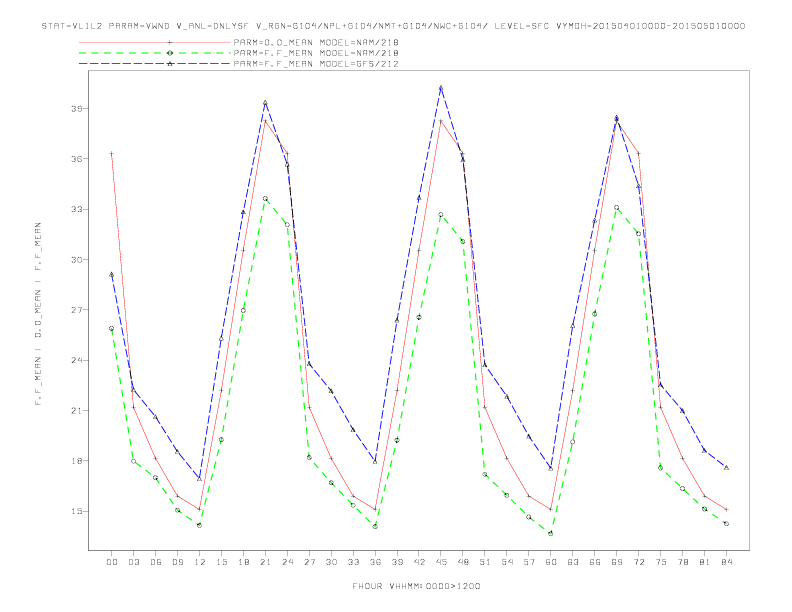The height and width of the screenshot is (612, 792).
Task: Click x-axis tick label 30
Action: [331, 562]
